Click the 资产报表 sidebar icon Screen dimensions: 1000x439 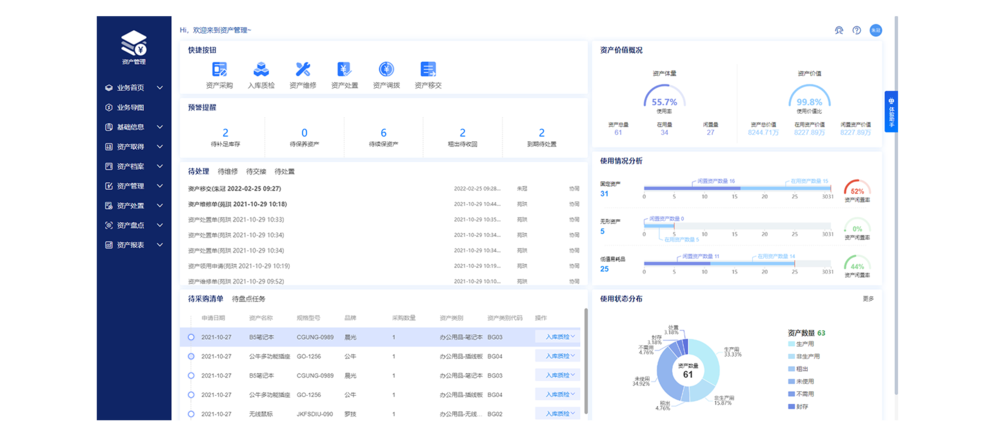pos(109,244)
